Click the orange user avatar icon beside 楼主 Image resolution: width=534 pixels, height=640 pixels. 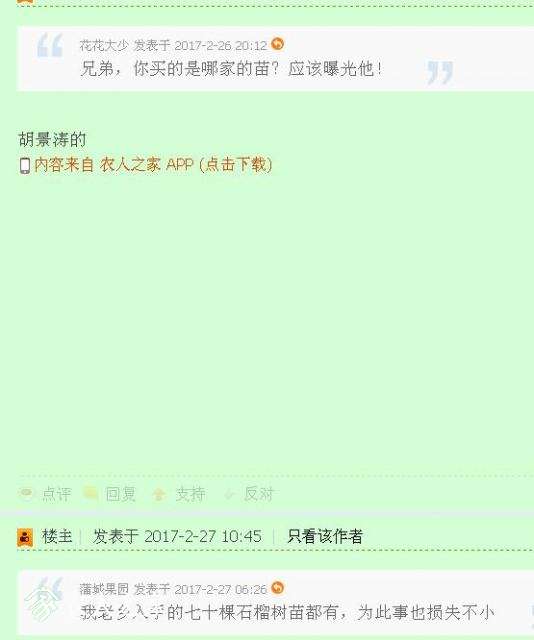click(x=25, y=537)
